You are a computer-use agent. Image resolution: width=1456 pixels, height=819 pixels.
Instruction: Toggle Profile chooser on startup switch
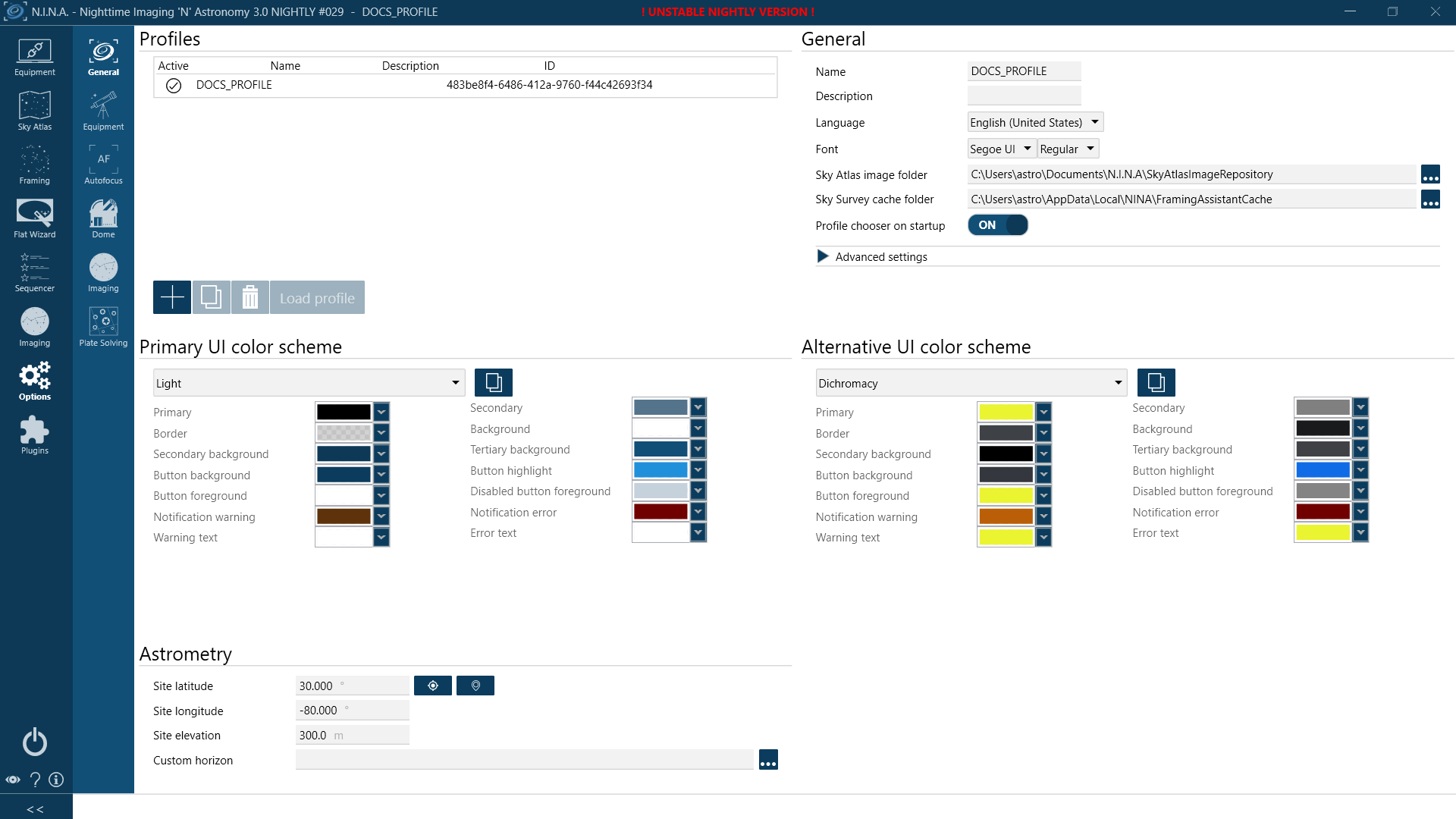pos(998,225)
